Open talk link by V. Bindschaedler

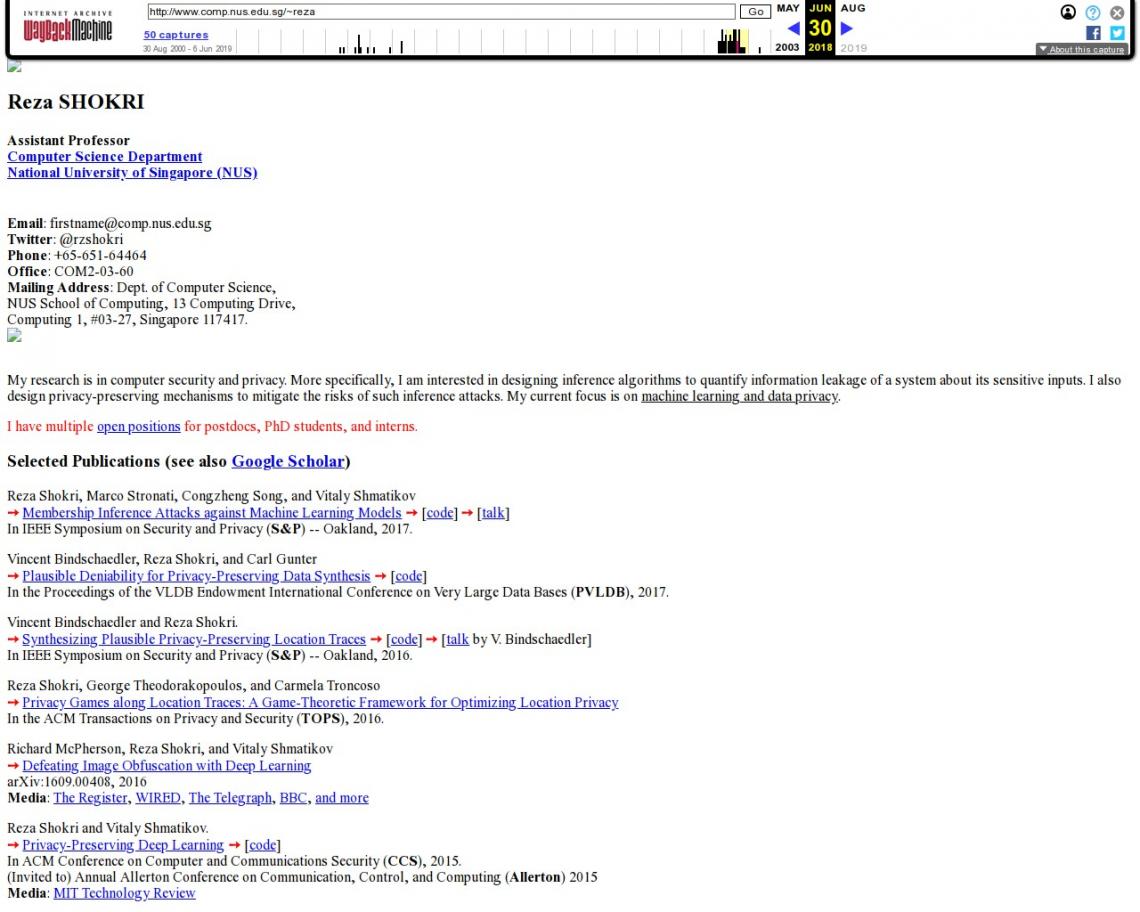coord(457,639)
